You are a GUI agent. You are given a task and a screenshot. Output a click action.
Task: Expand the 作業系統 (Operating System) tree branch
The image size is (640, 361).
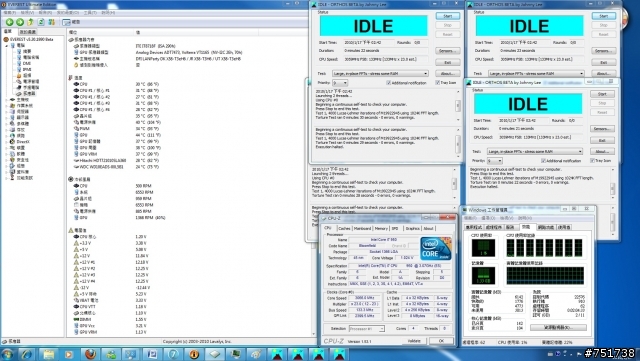pos(7,106)
